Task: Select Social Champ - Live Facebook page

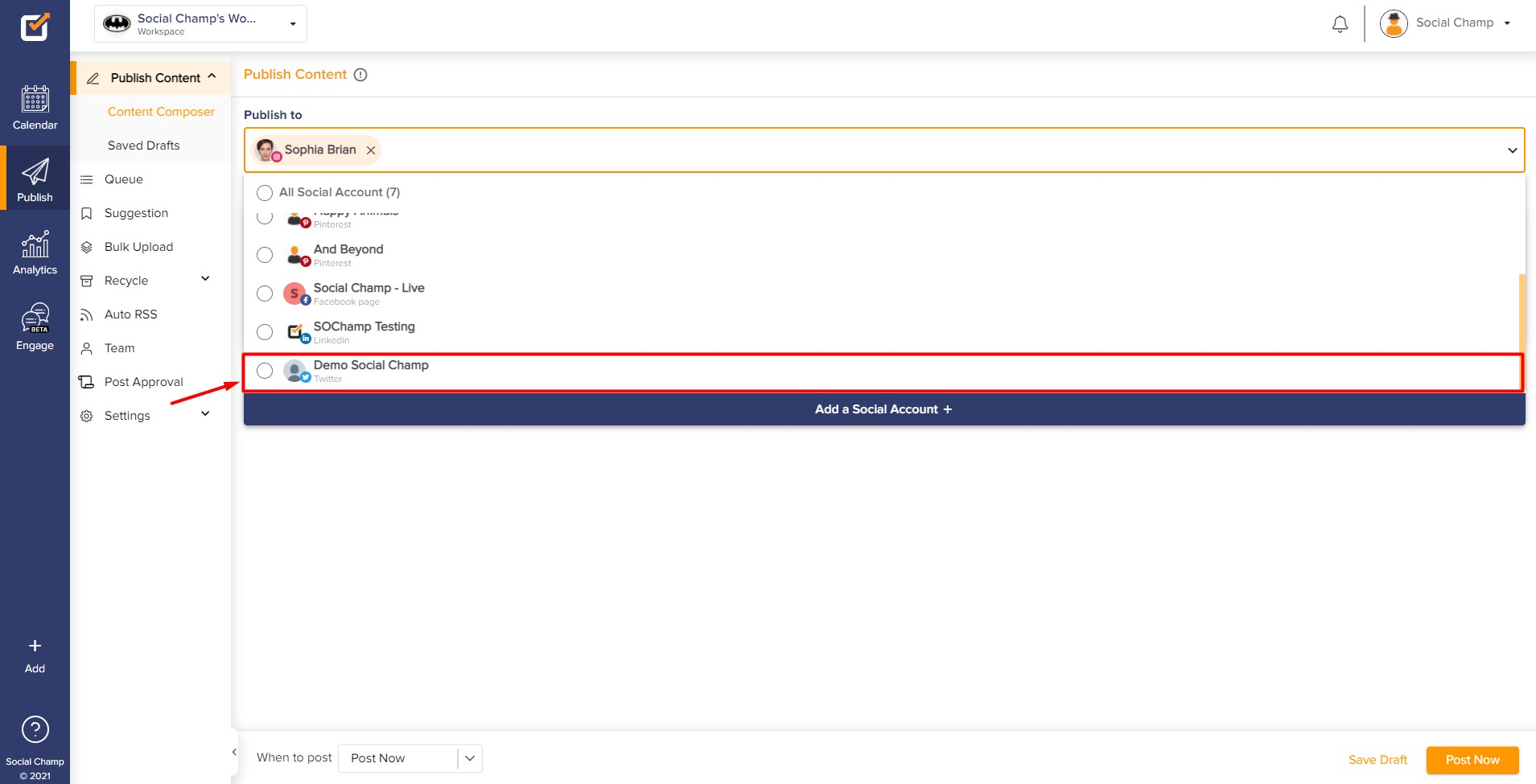Action: click(x=265, y=293)
